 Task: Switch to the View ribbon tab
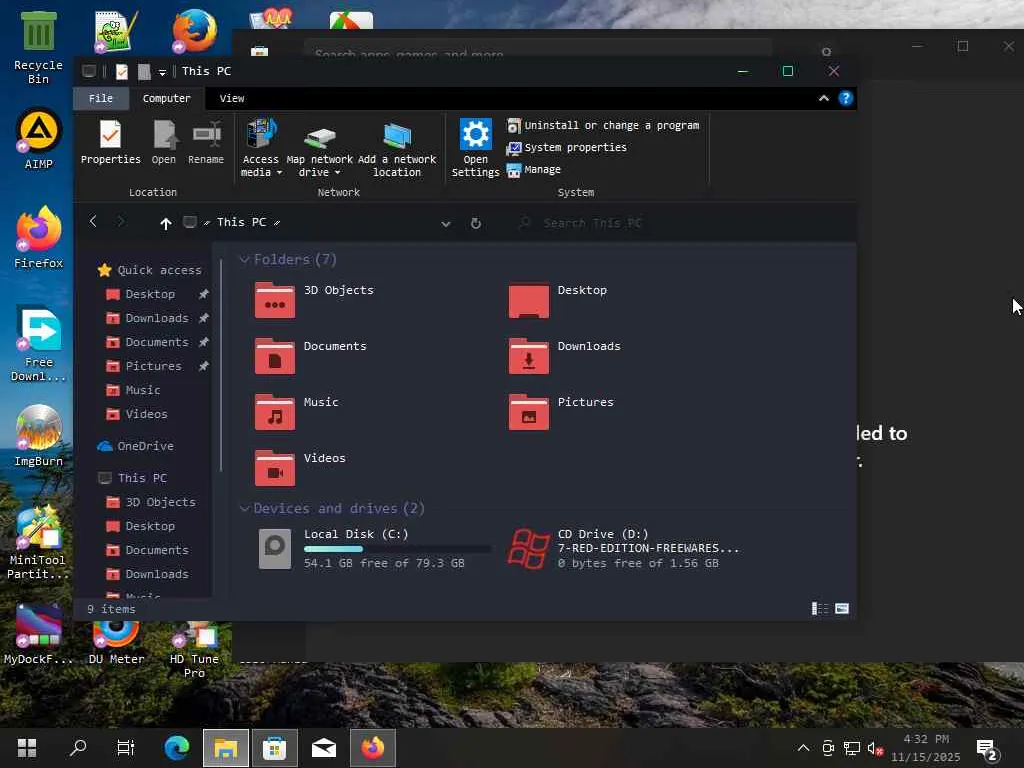[x=232, y=98]
